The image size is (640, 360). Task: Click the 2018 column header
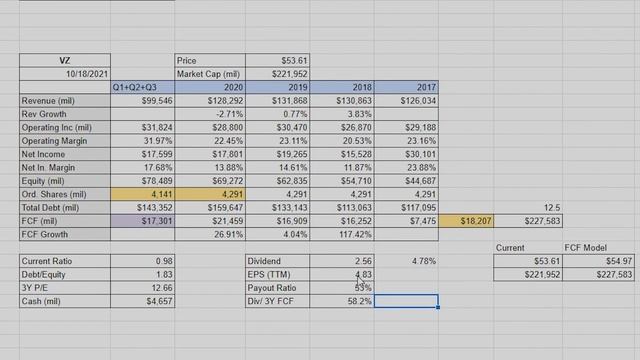(342, 87)
